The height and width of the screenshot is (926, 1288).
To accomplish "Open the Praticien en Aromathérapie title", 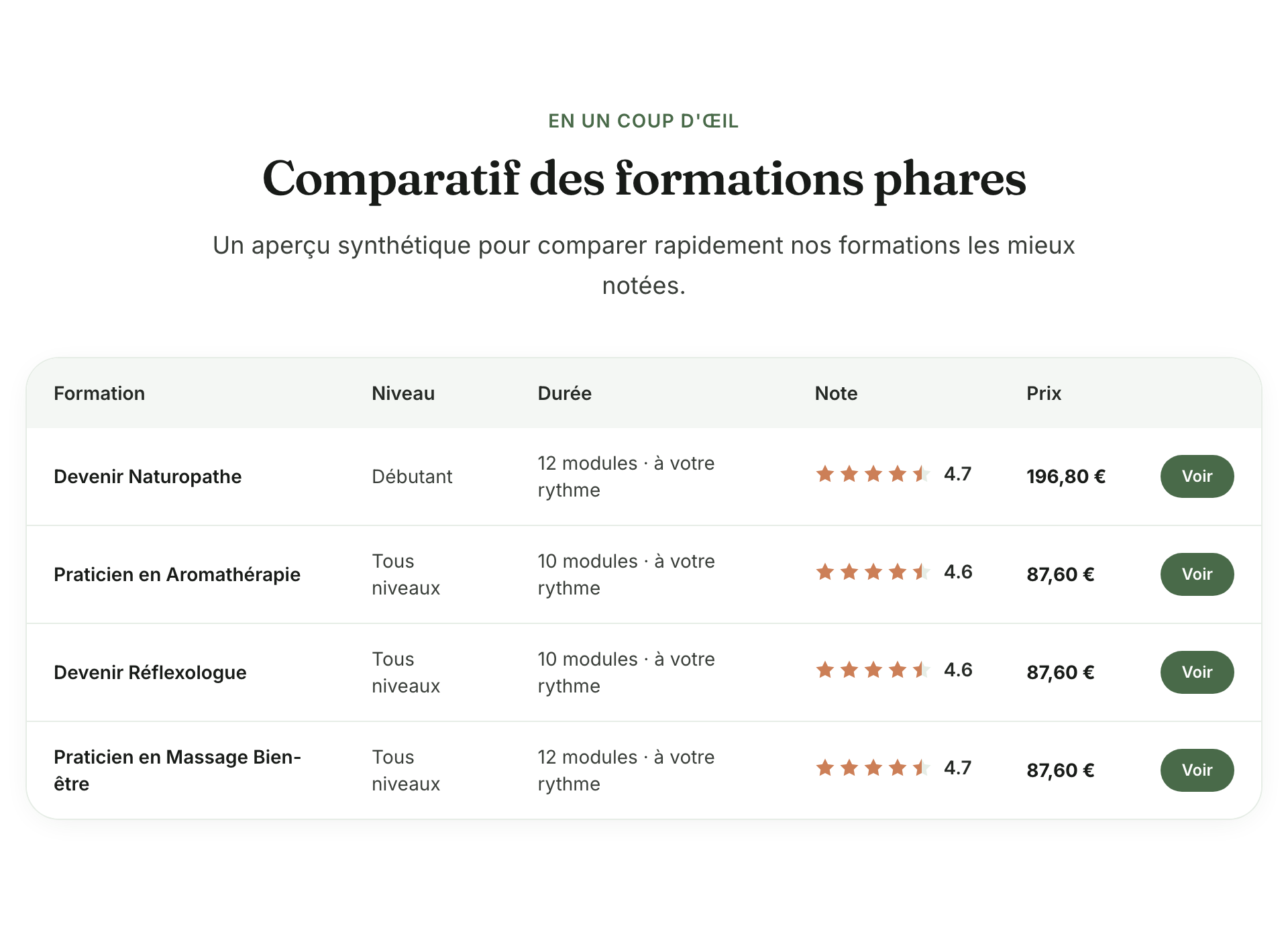I will (177, 574).
